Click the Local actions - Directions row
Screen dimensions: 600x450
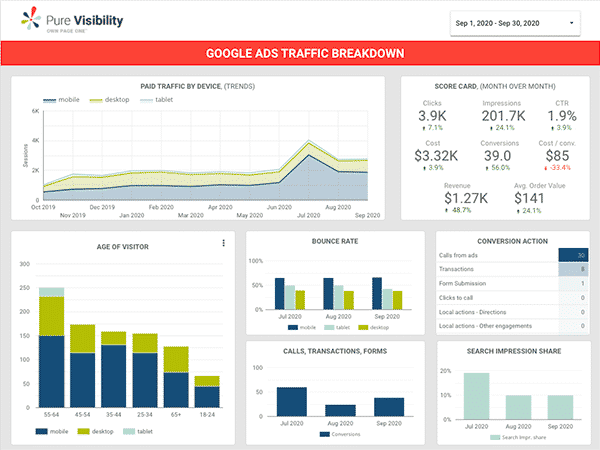click(512, 312)
